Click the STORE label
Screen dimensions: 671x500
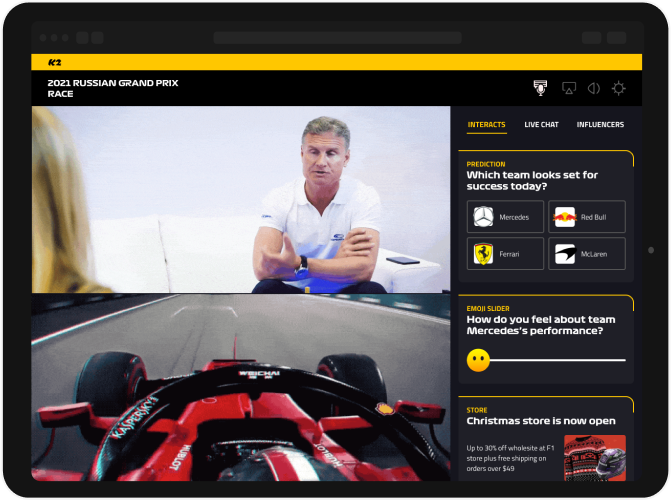[477, 410]
